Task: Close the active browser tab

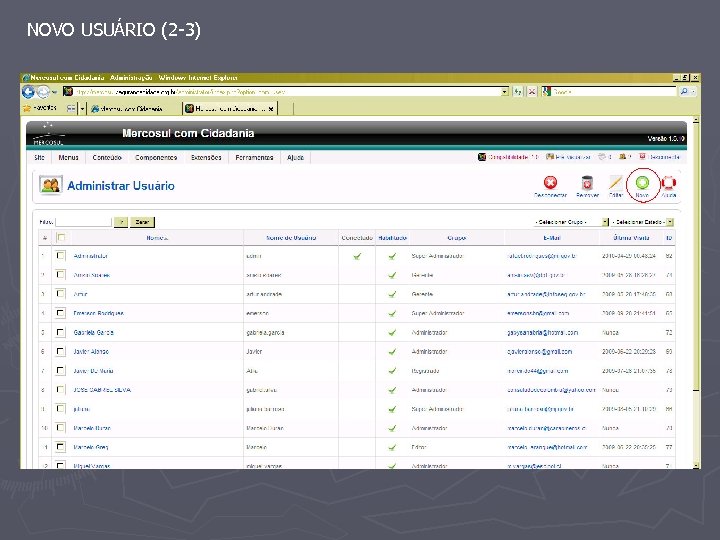Action: coord(271,109)
